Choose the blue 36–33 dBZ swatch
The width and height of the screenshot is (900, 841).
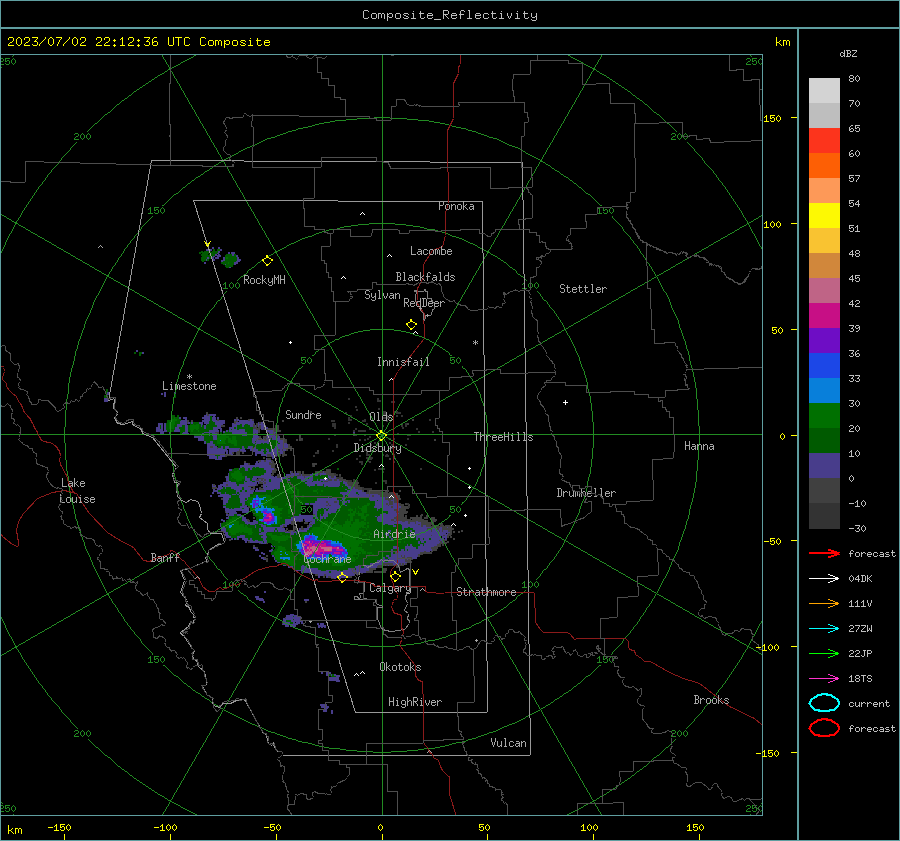point(824,366)
